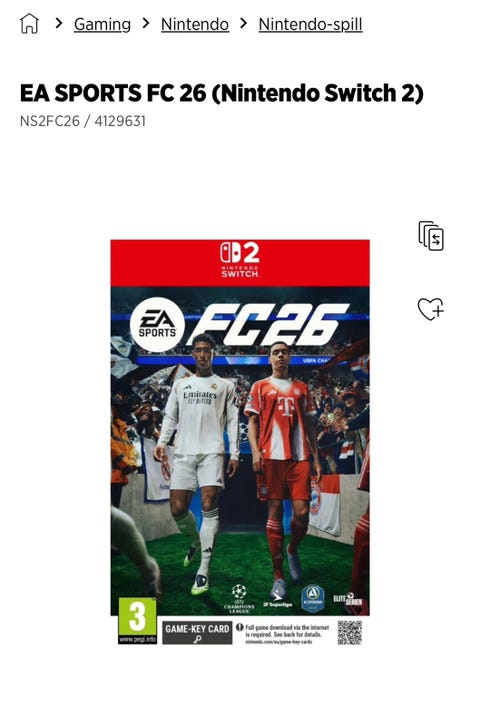This screenshot has height=726, width=480.
Task: Click the FC26 logo on cover
Action: tap(268, 325)
